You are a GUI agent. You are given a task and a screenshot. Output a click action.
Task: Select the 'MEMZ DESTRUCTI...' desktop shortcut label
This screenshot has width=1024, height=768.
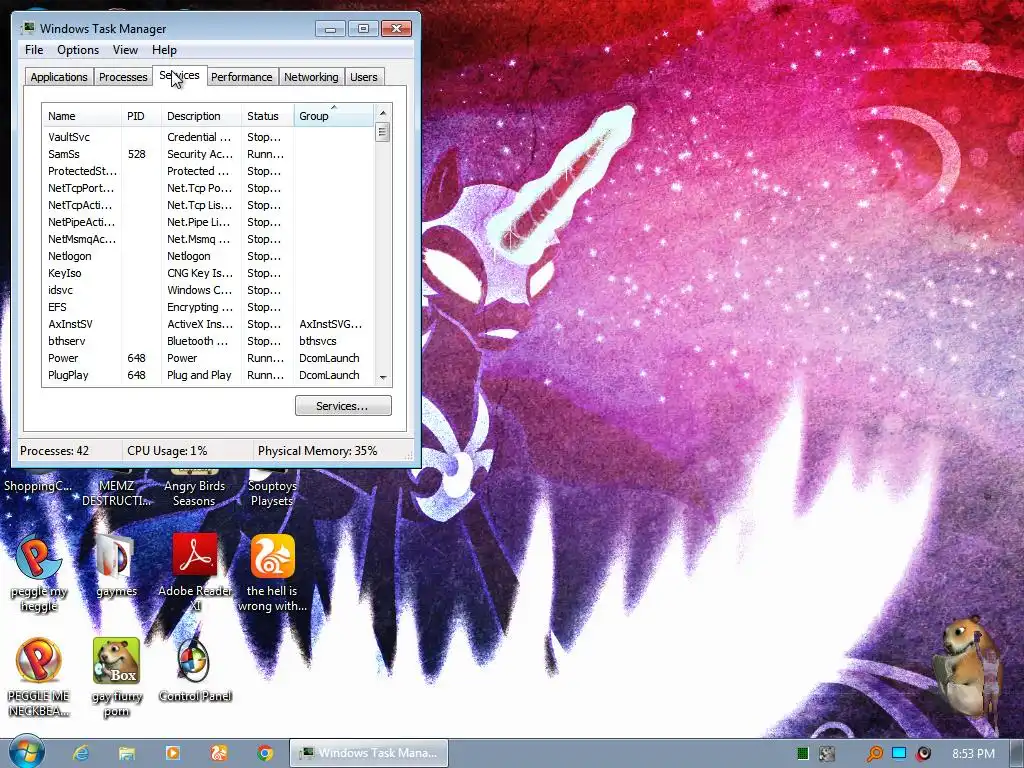coord(116,493)
